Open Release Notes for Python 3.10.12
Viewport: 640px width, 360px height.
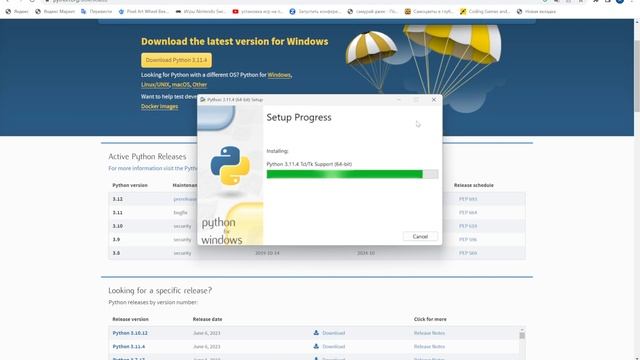point(429,333)
